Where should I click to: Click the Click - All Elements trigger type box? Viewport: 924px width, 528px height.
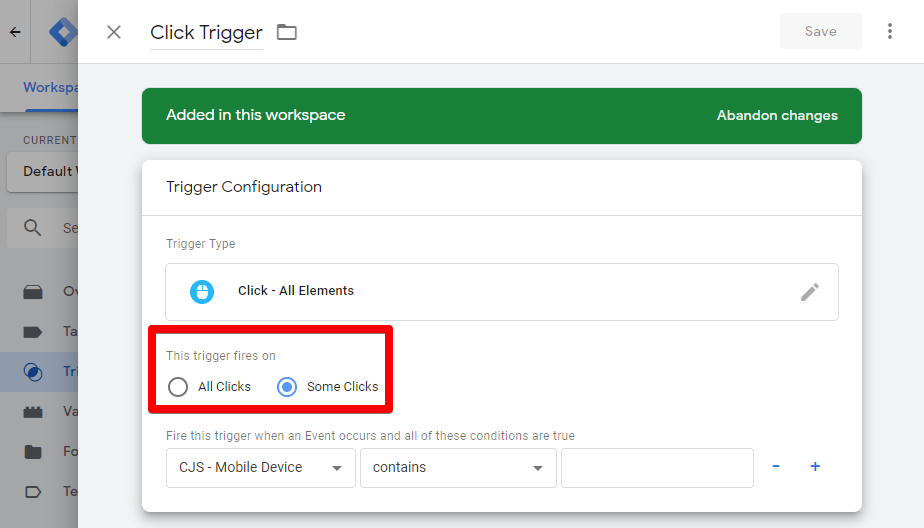[501, 292]
